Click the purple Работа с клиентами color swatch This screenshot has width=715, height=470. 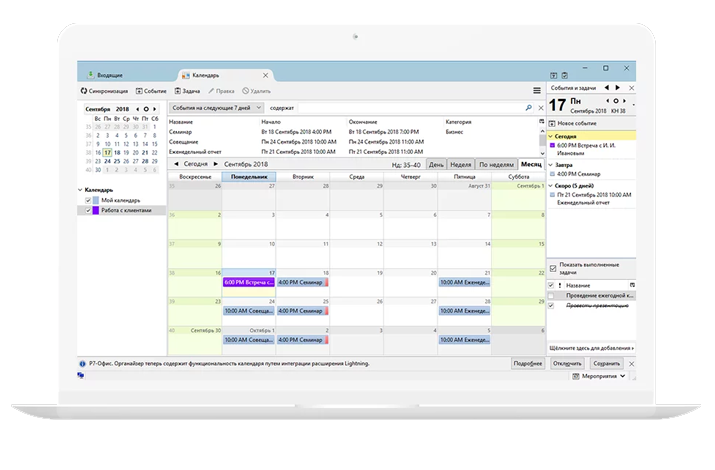[x=96, y=211]
